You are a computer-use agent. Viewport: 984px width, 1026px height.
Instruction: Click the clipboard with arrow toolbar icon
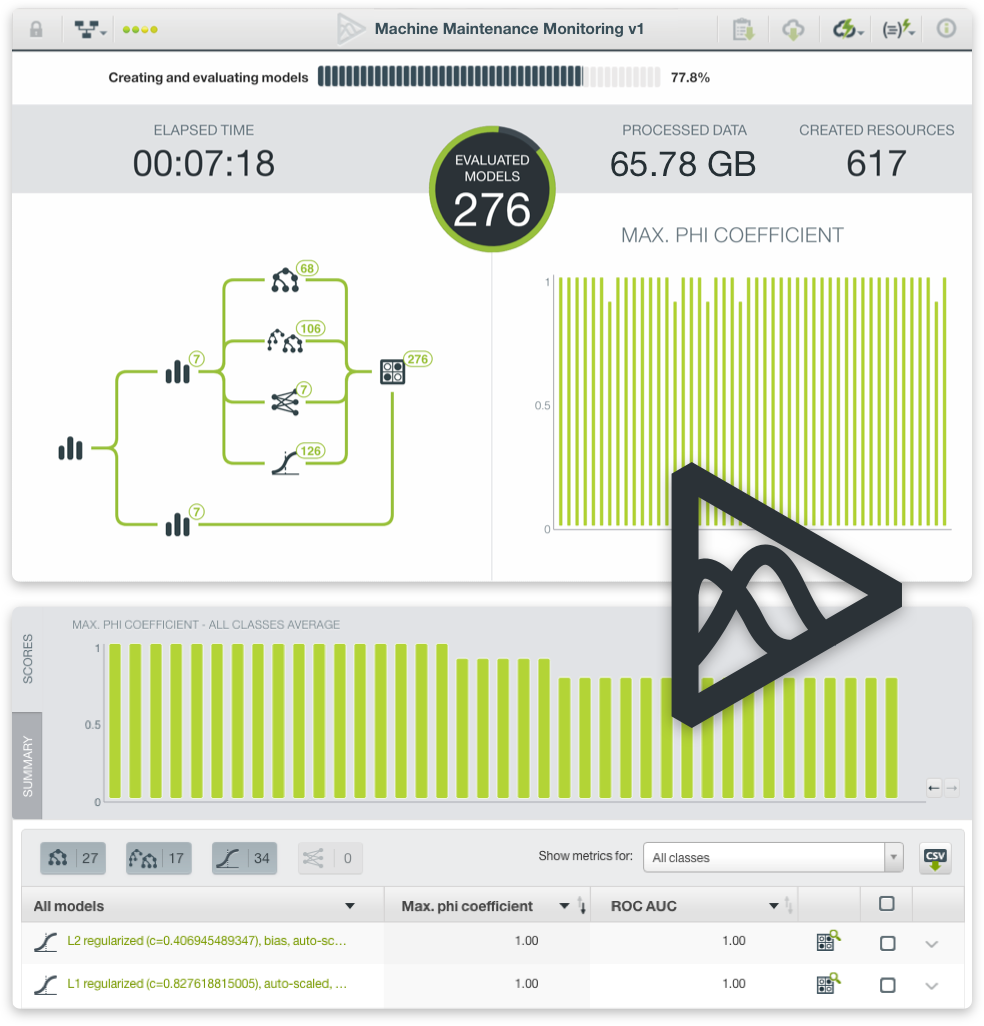tap(743, 29)
